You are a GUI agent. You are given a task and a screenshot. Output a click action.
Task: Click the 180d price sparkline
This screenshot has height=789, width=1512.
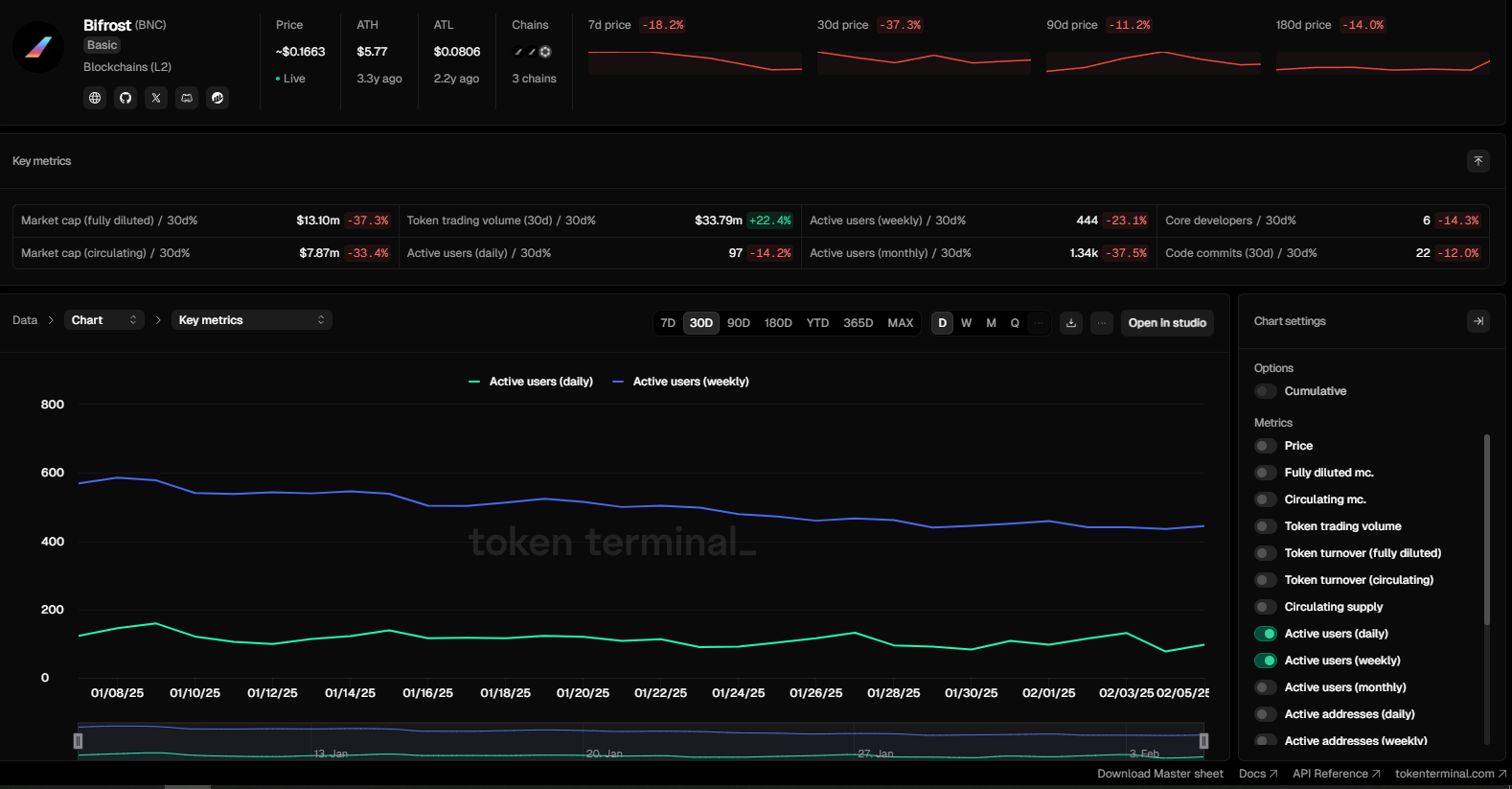pos(1383,60)
